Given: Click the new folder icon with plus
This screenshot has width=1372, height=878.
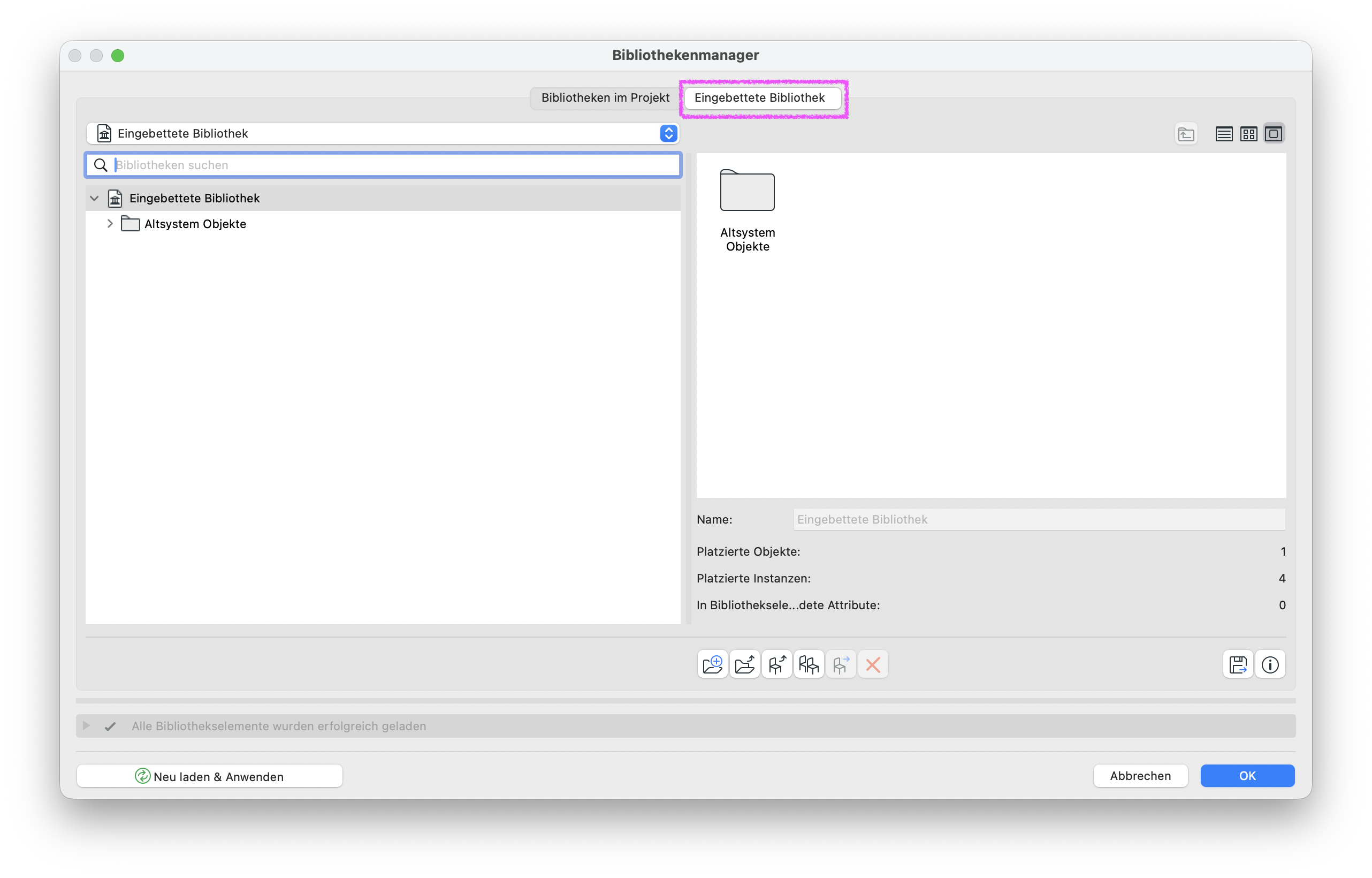Looking at the screenshot, I should [712, 664].
